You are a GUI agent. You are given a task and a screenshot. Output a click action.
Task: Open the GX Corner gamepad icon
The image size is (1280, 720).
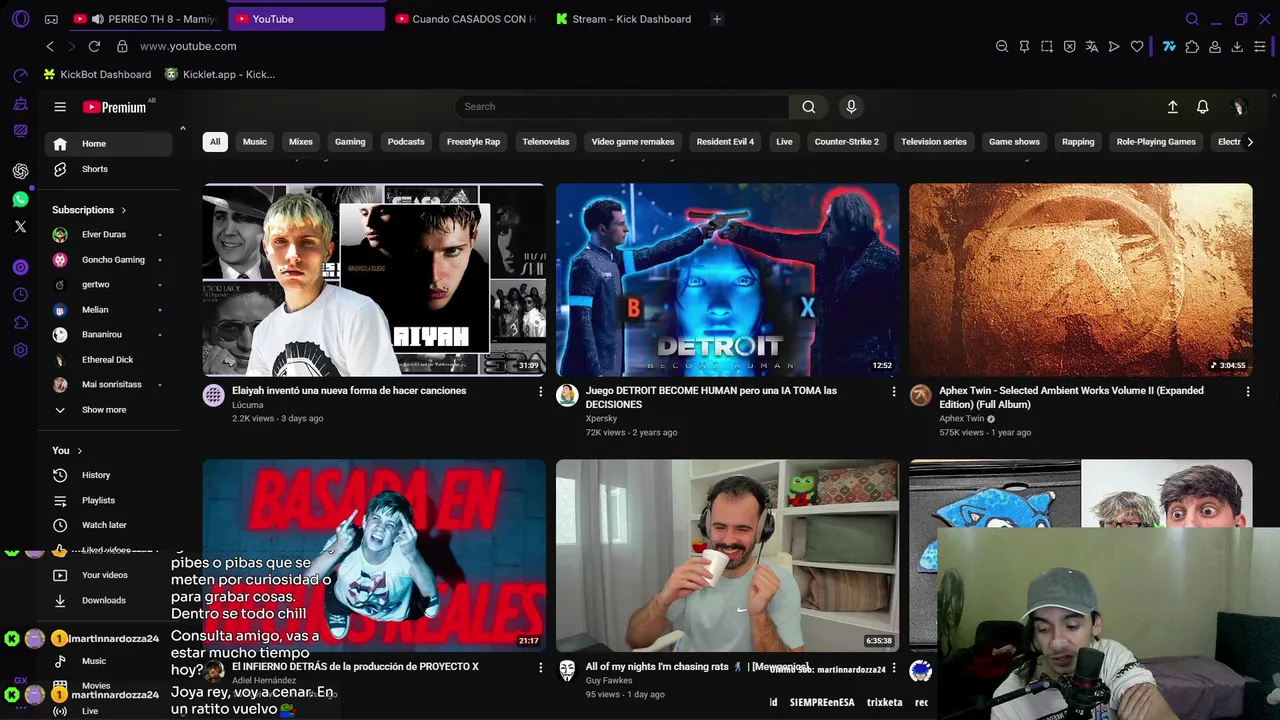pos(51,19)
